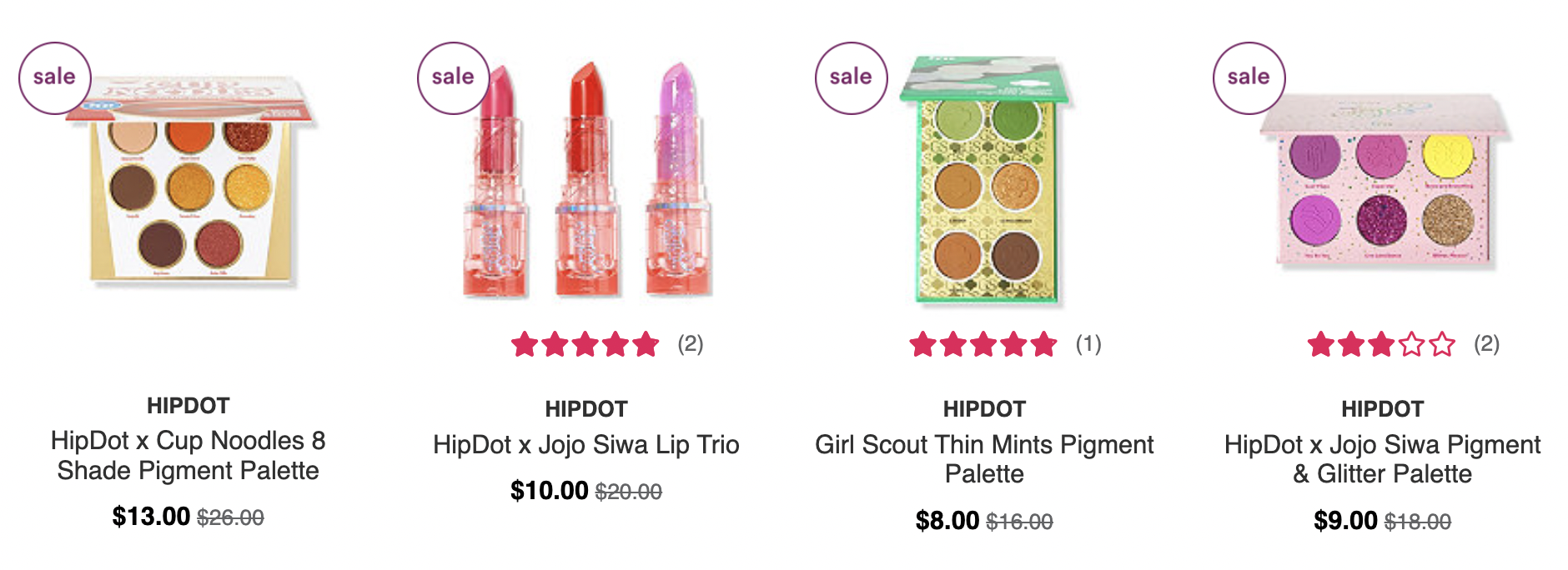
Task: Open Girl Scout Thin Mints Pigment Palette link
Action: (x=984, y=459)
